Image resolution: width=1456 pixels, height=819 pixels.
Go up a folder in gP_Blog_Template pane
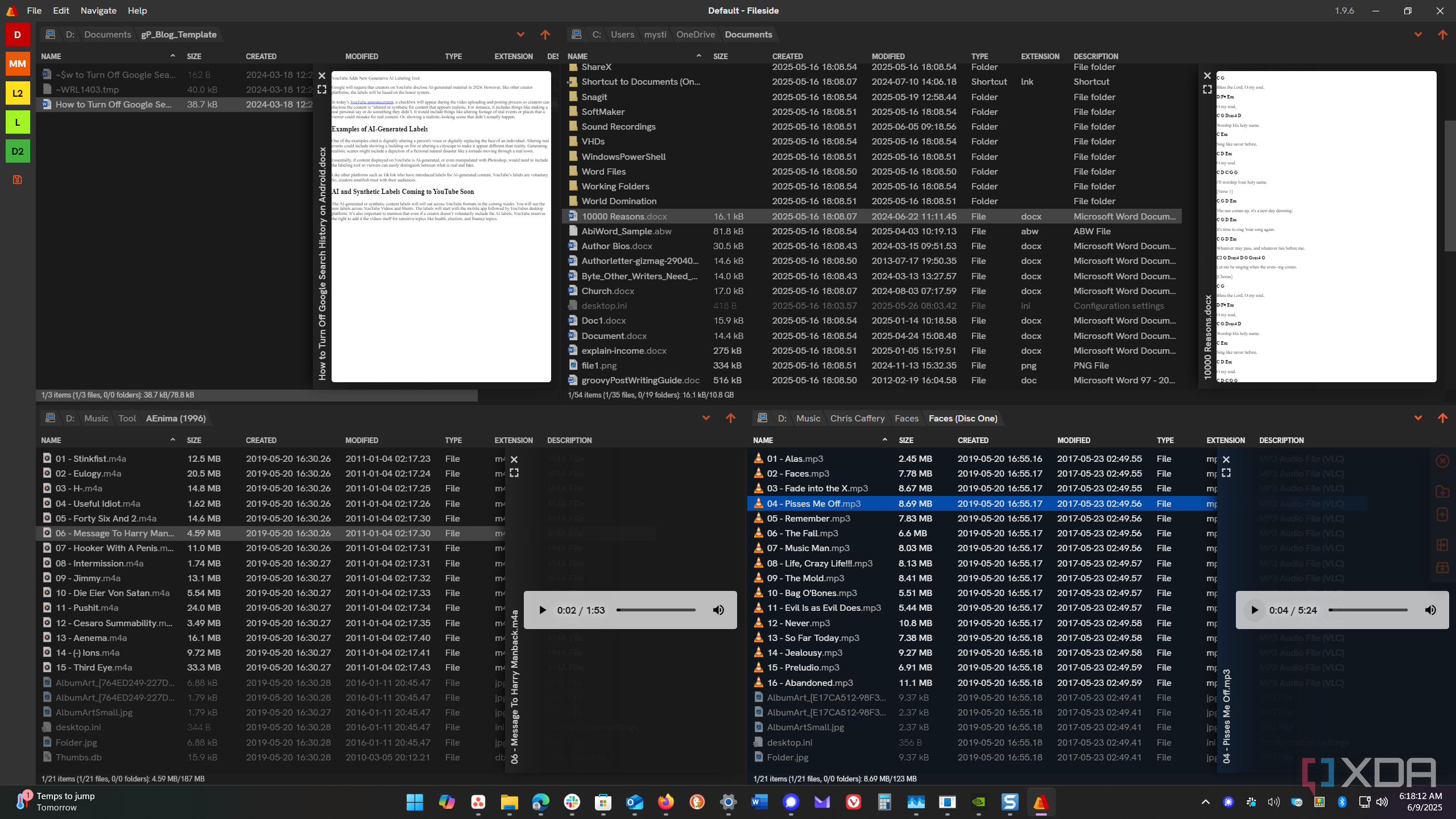click(545, 35)
